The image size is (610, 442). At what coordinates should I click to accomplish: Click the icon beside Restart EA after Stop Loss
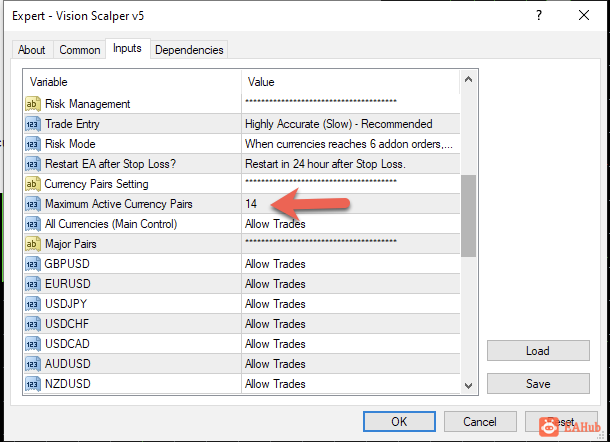point(33,164)
